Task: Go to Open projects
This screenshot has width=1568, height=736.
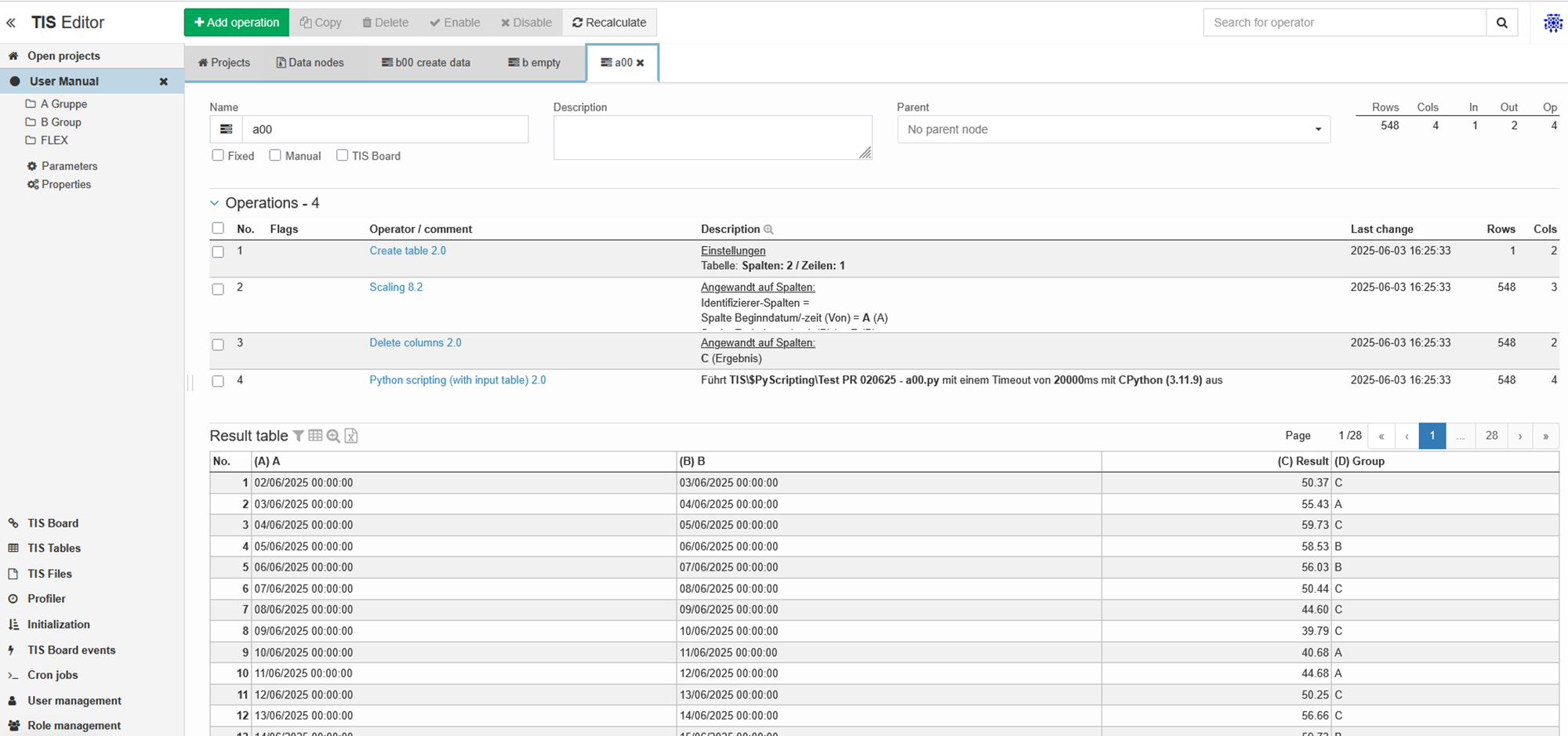Action: [64, 56]
